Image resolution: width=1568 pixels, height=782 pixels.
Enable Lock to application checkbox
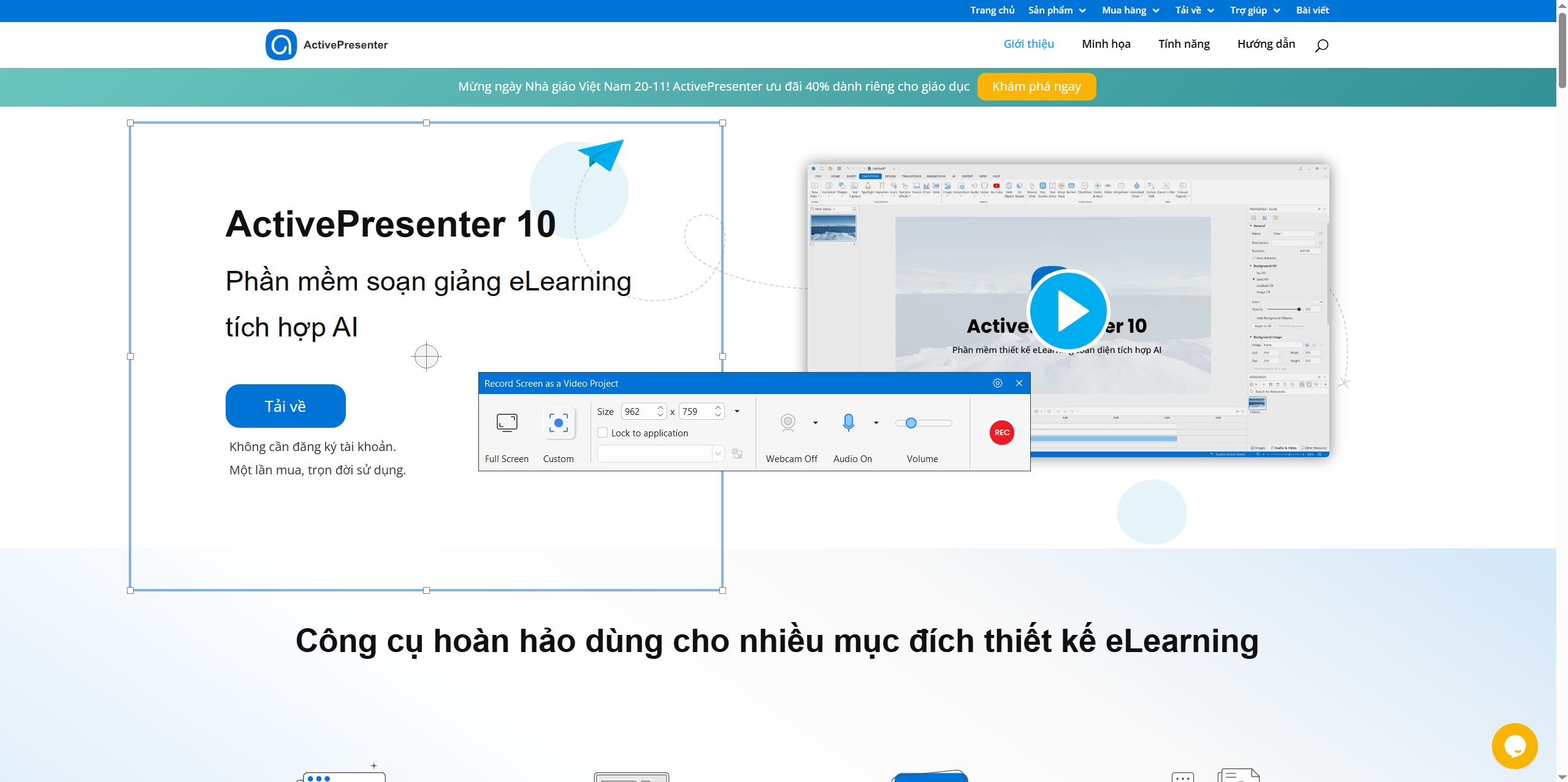click(602, 433)
